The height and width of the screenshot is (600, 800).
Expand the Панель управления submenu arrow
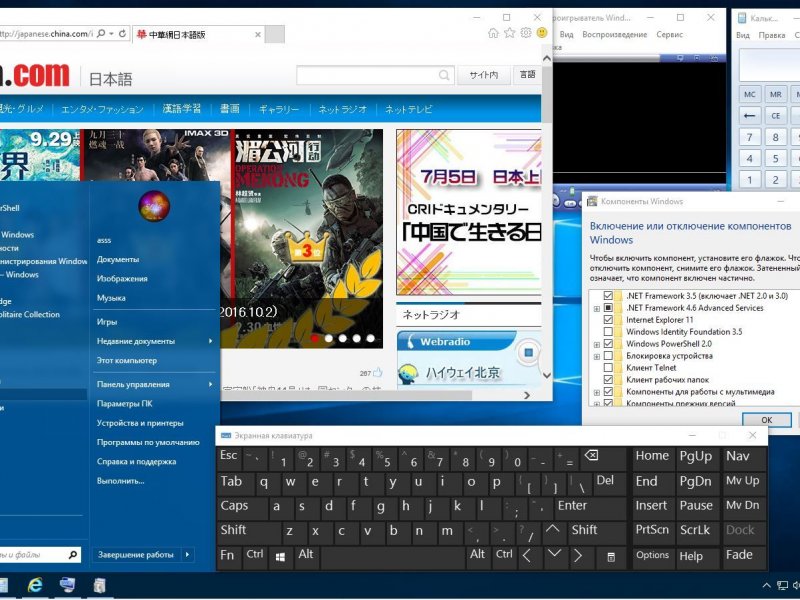(x=210, y=384)
